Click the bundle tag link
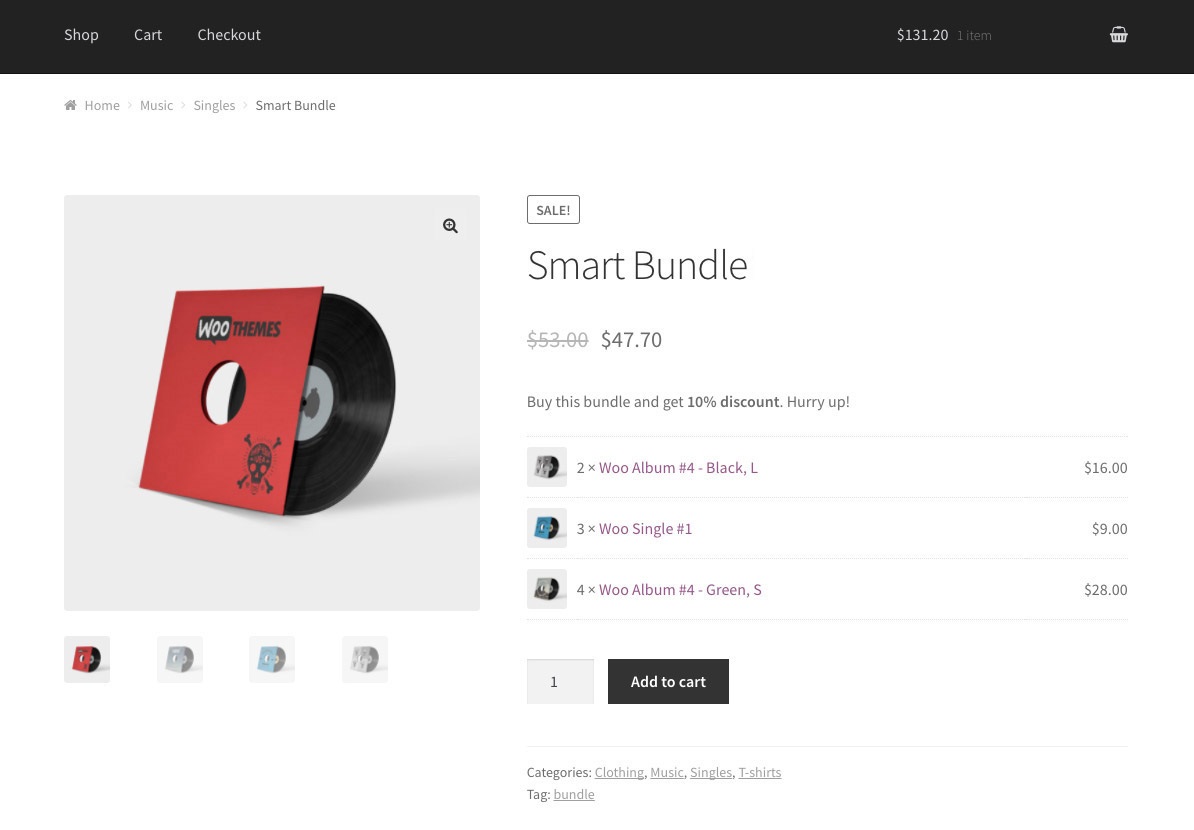The height and width of the screenshot is (830, 1194). point(574,794)
